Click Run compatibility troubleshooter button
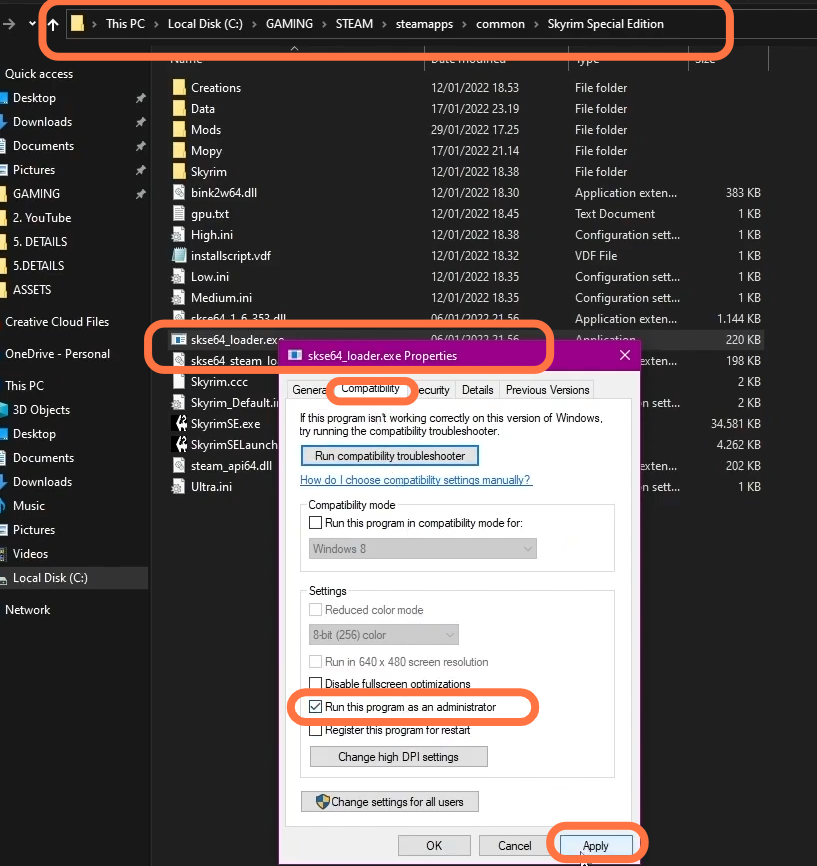The height and width of the screenshot is (866, 817). (x=389, y=456)
